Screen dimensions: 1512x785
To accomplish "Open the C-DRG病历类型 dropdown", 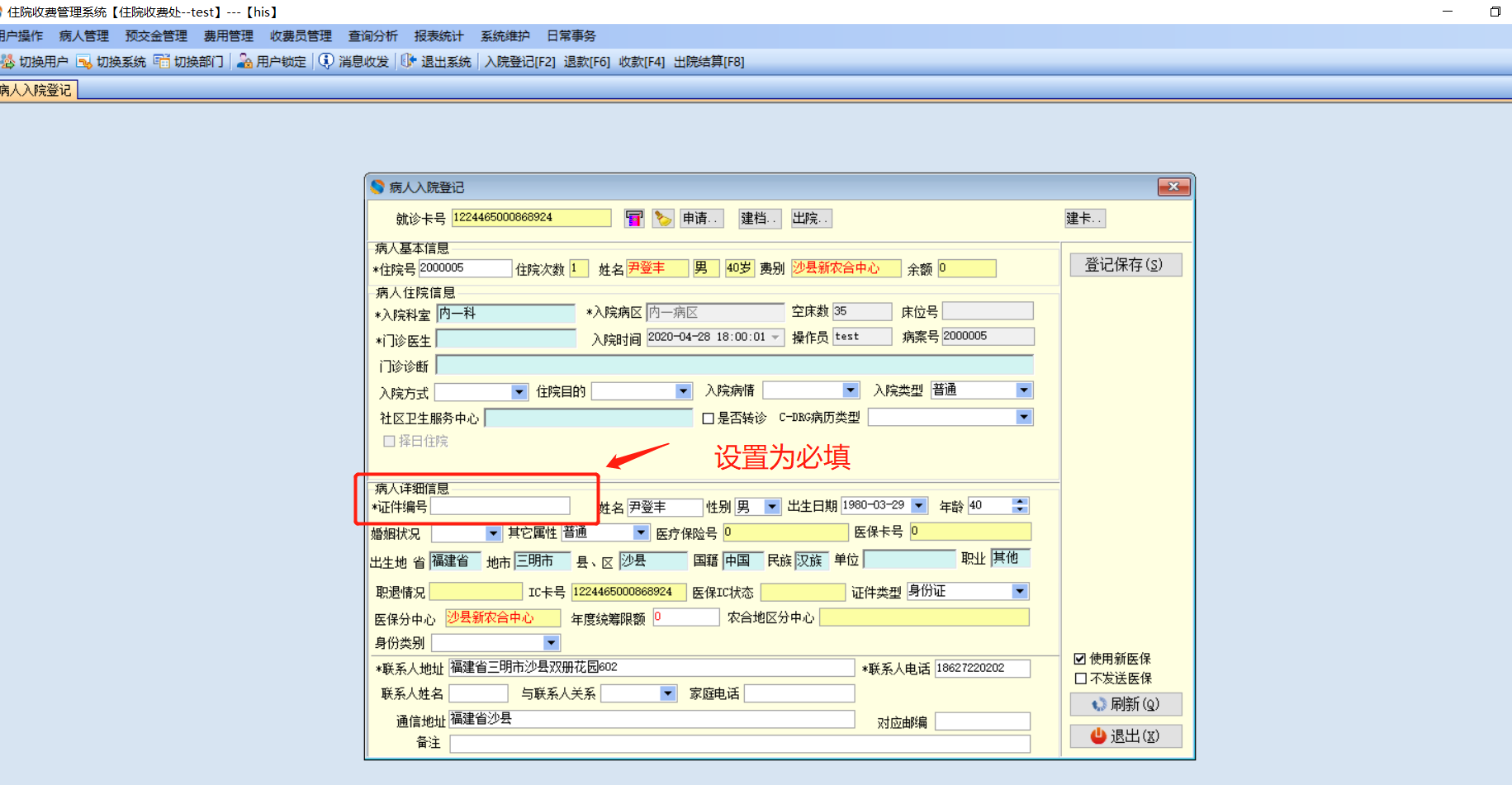I will [1024, 417].
